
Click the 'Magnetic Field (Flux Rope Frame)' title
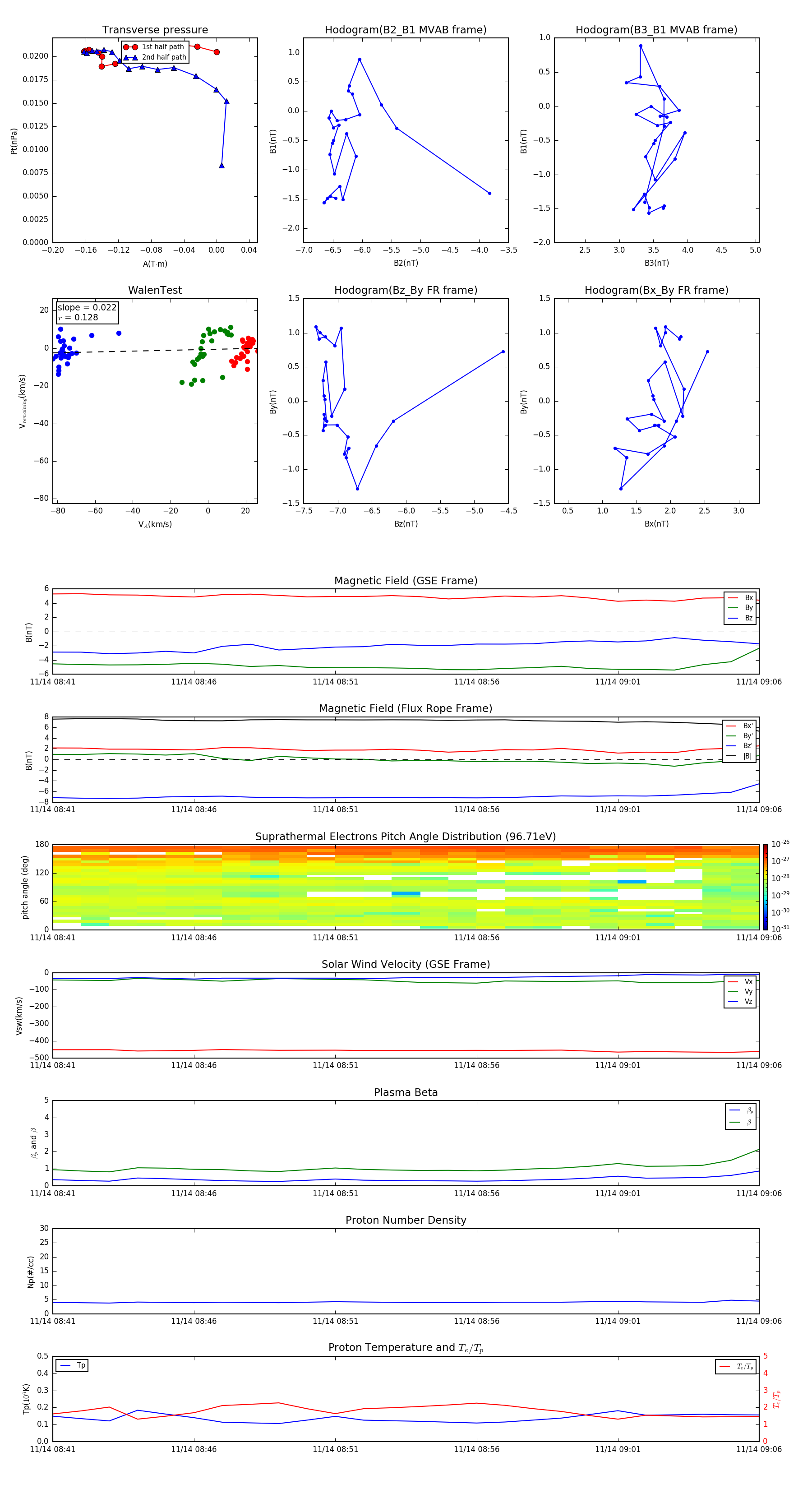406,709
